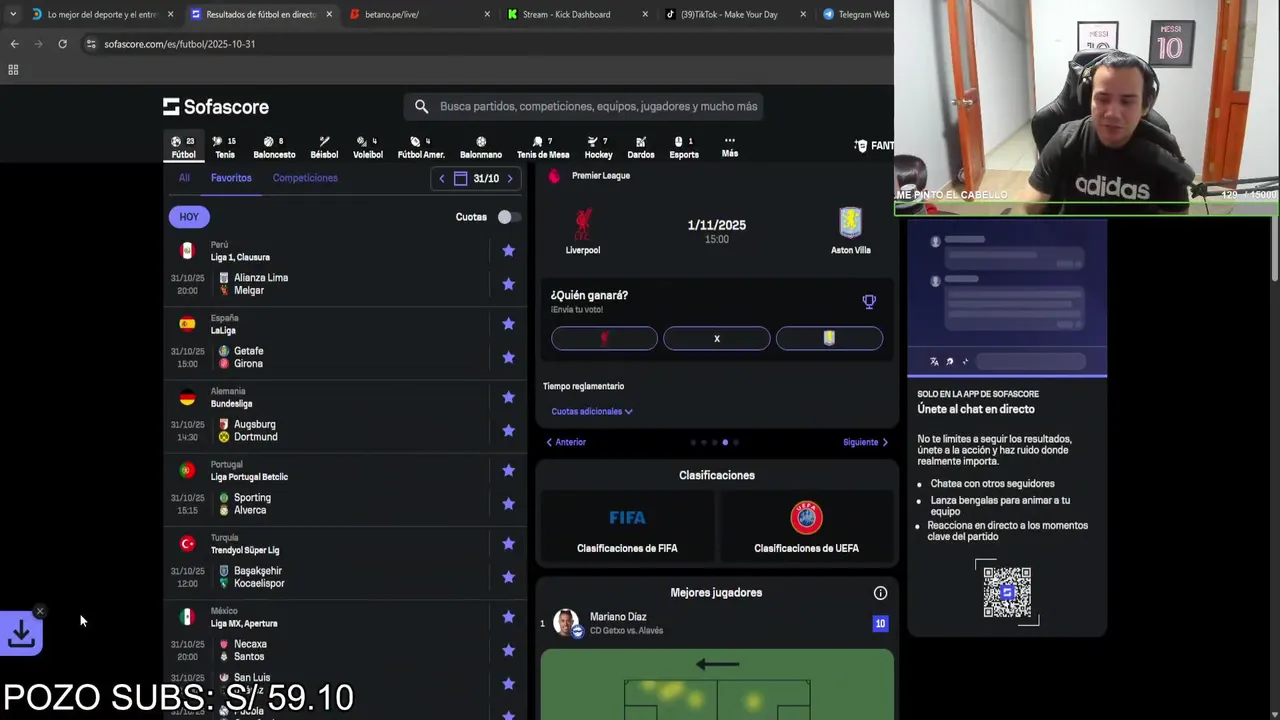
Task: Open the Esports category
Action: click(x=684, y=147)
